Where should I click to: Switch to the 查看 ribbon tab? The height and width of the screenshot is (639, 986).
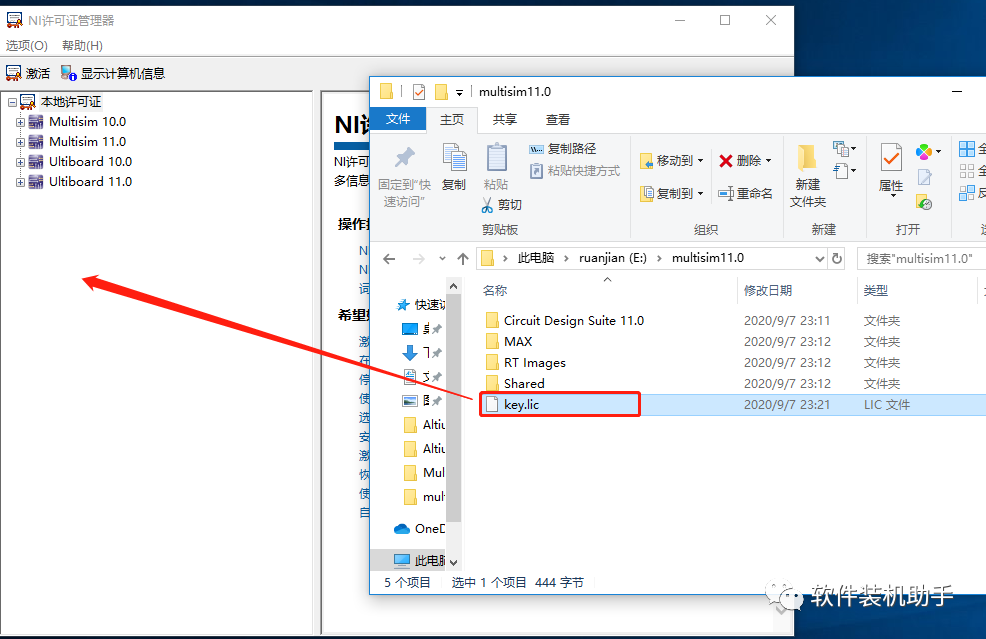point(557,119)
